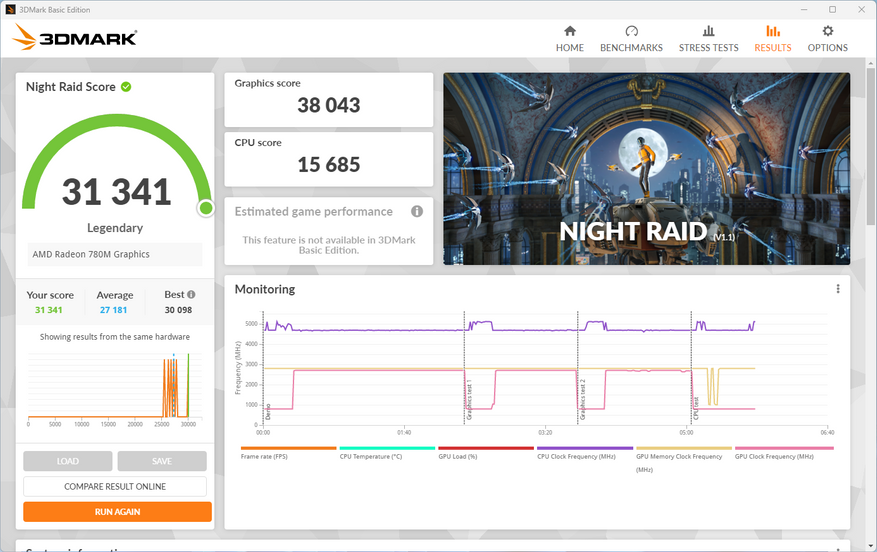Open the Monitoring three-dot menu
The height and width of the screenshot is (552, 877).
837,289
